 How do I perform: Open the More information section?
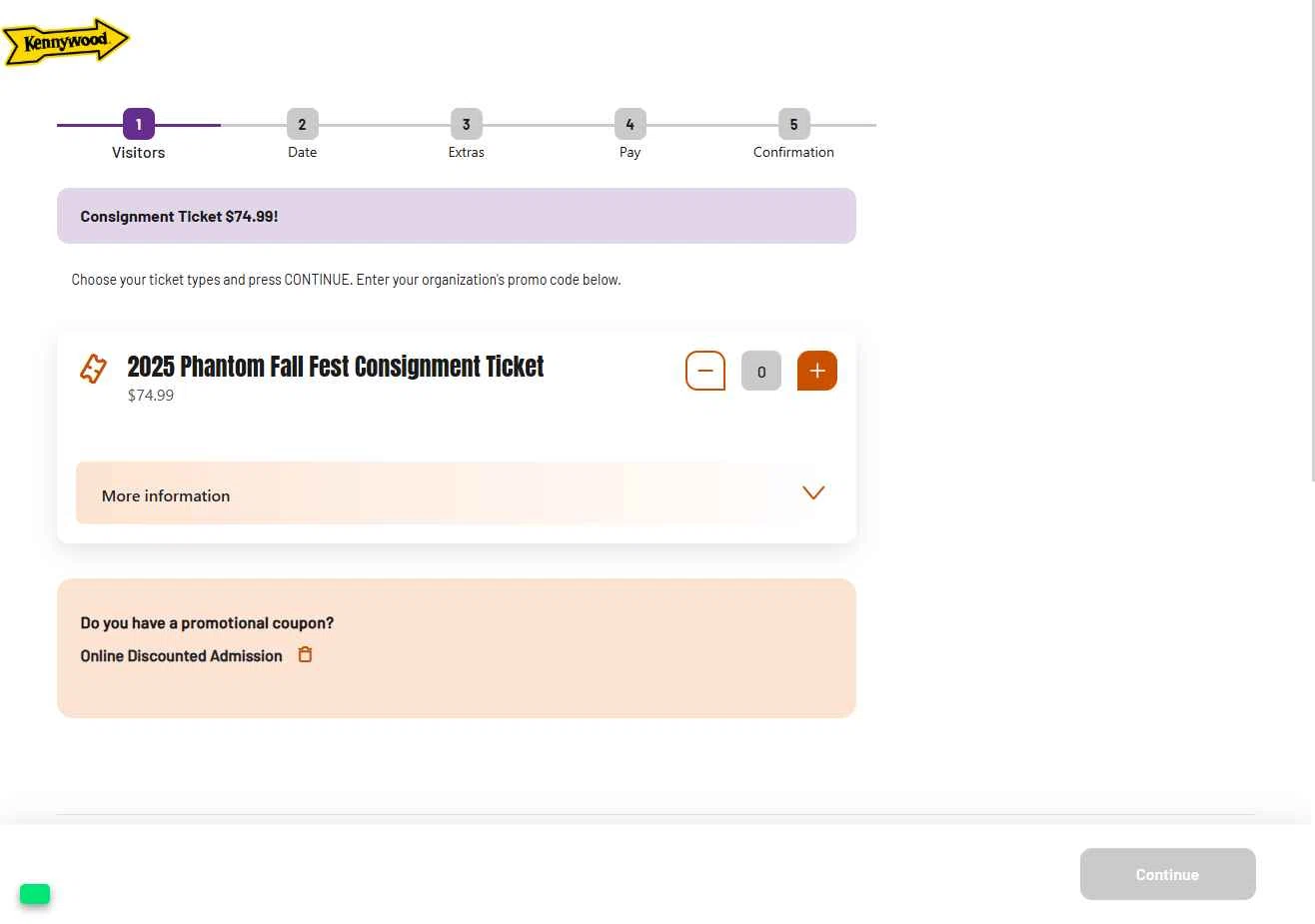point(166,495)
